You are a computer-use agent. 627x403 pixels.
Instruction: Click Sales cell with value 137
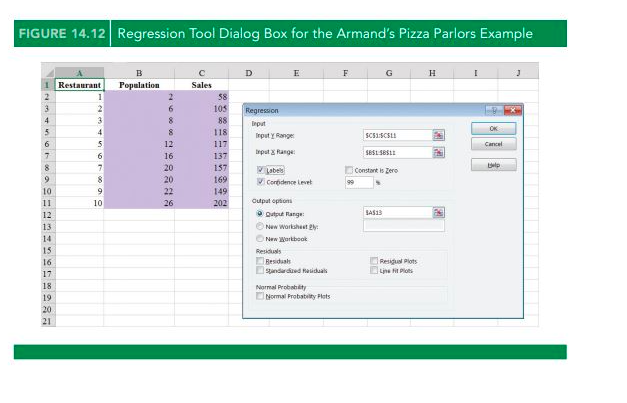click(202, 156)
